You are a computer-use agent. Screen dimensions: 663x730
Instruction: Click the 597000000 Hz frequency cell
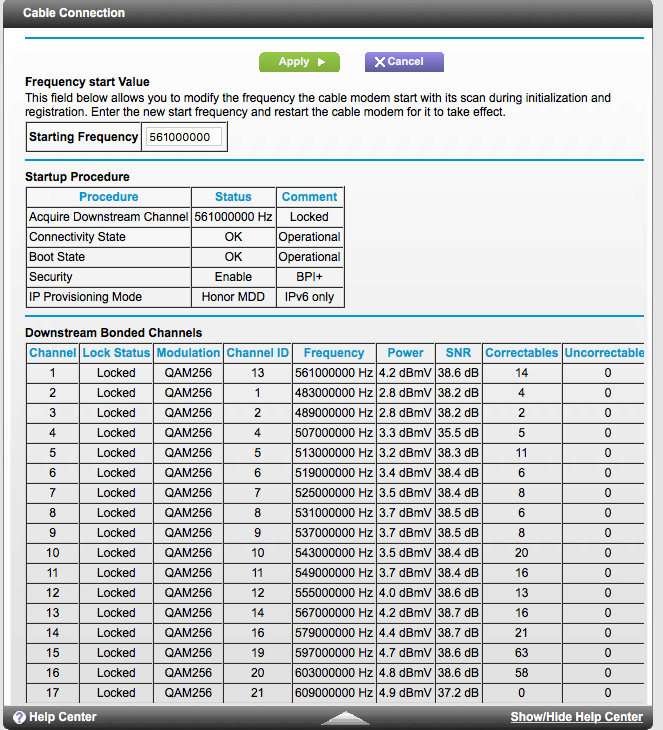pos(334,653)
